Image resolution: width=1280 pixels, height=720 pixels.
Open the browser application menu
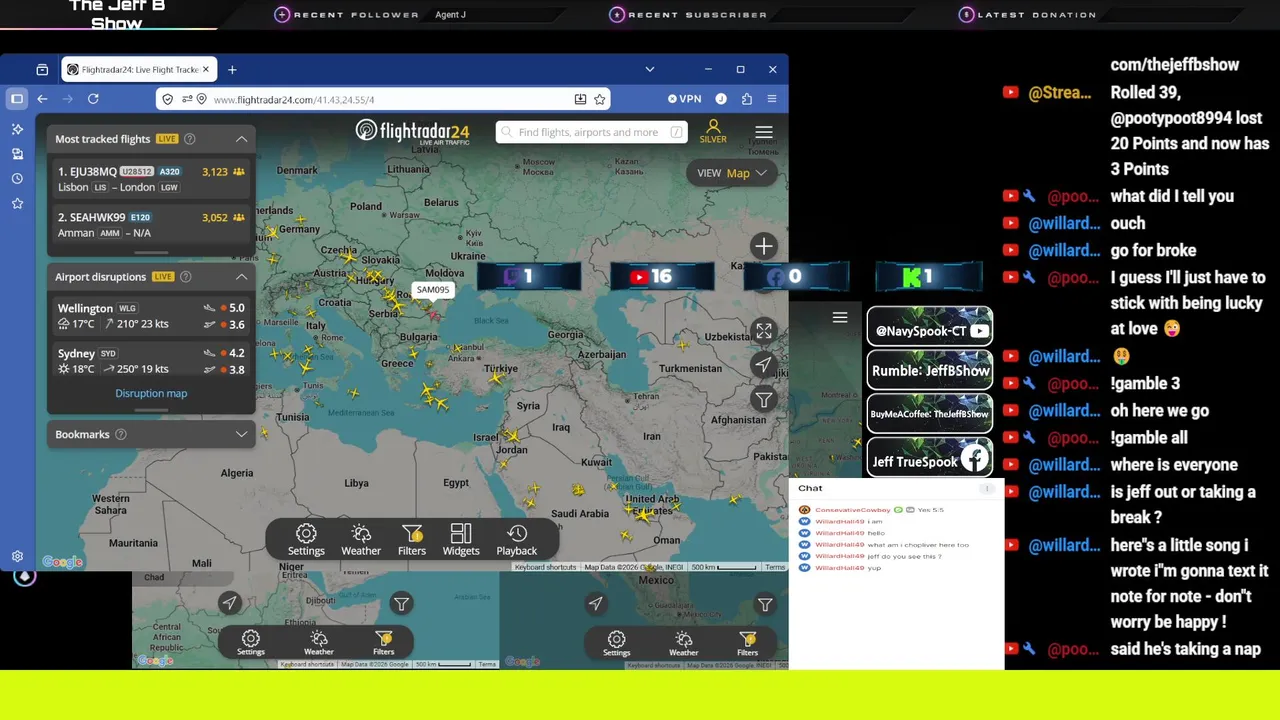click(772, 99)
